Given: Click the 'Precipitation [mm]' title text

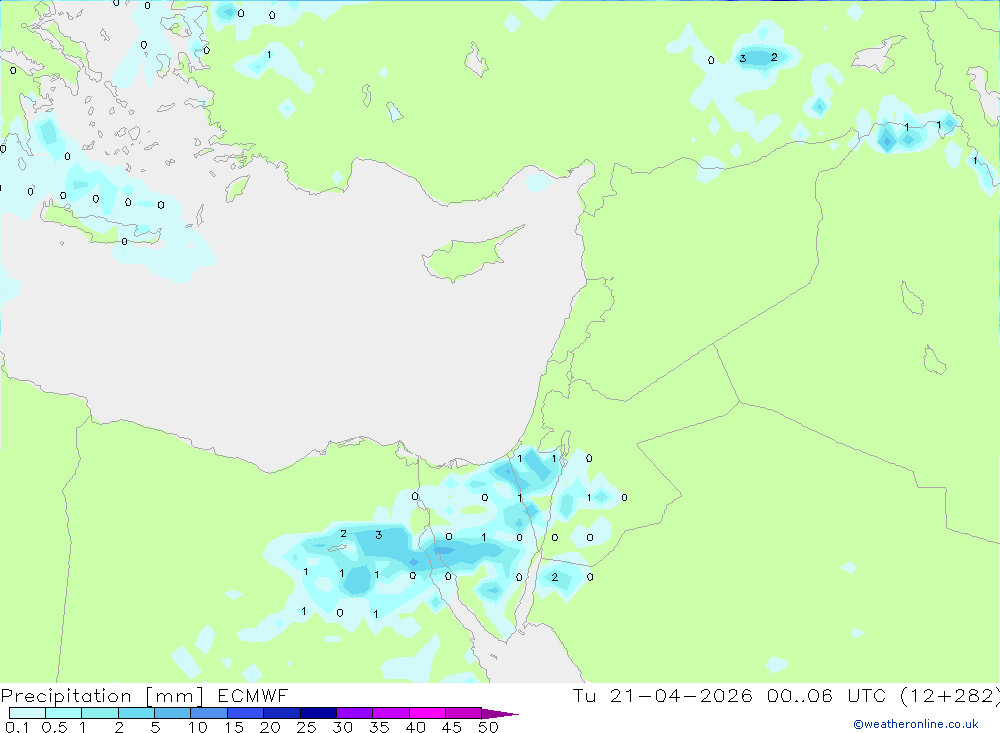Looking at the screenshot, I should (102, 696).
